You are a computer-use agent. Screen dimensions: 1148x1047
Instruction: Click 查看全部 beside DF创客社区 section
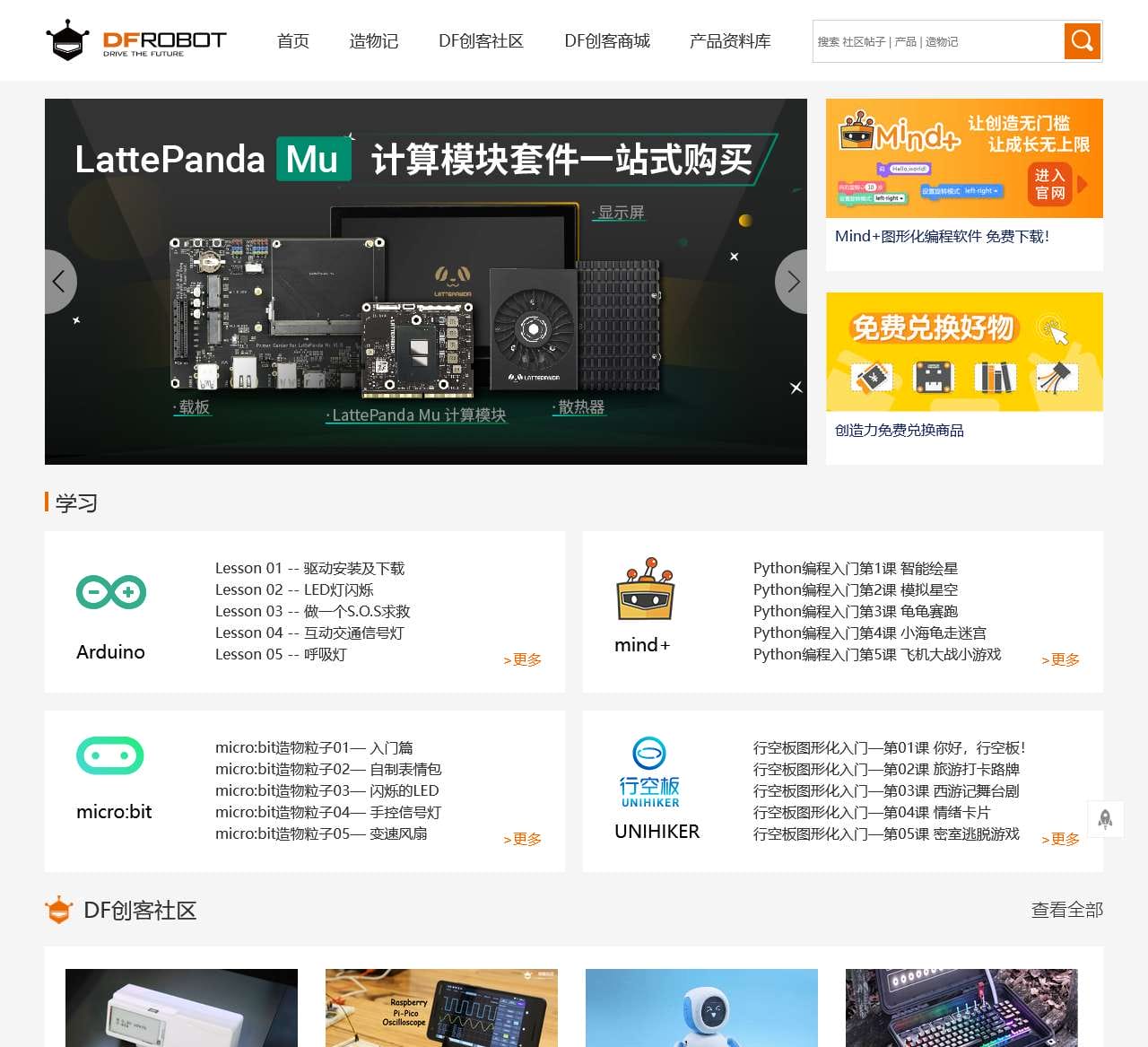click(1067, 910)
